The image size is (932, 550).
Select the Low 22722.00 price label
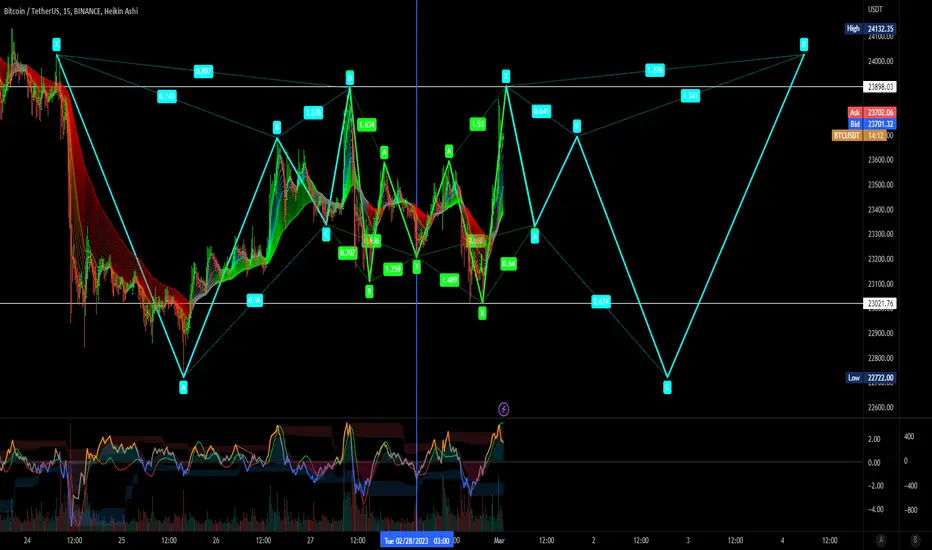870,378
